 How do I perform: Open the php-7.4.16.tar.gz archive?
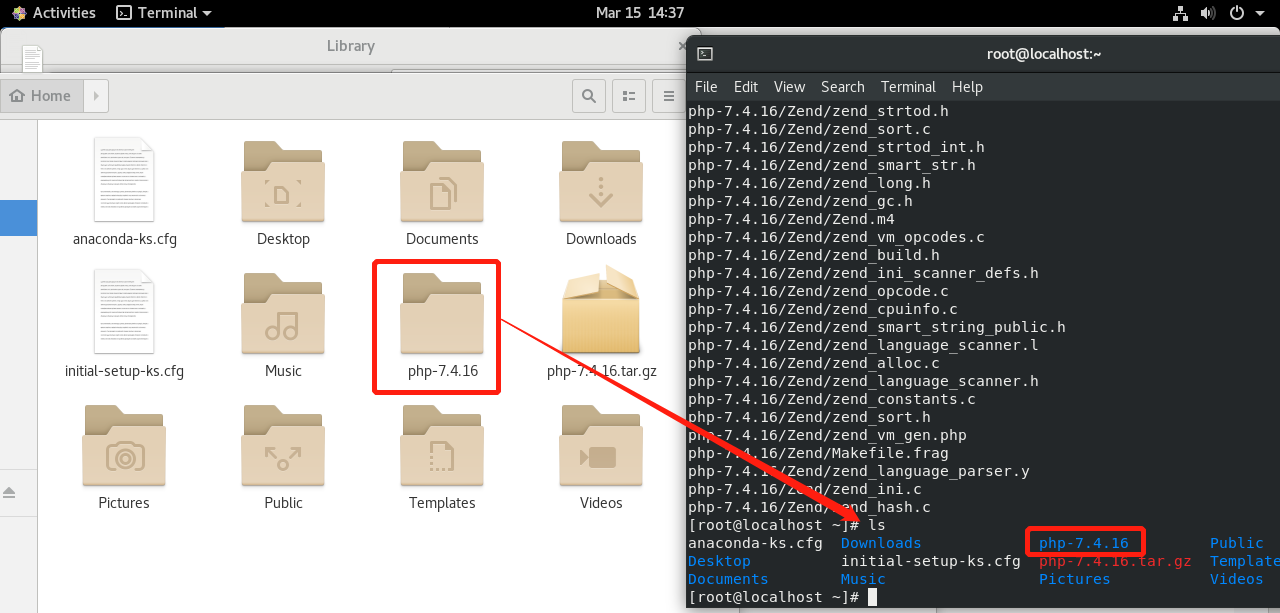[x=601, y=312]
